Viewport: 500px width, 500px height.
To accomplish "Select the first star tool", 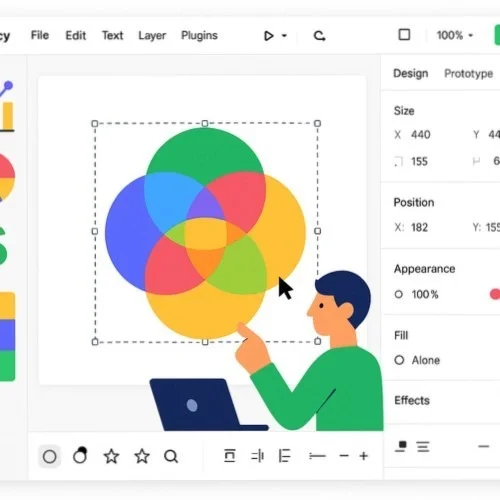I will (111, 456).
